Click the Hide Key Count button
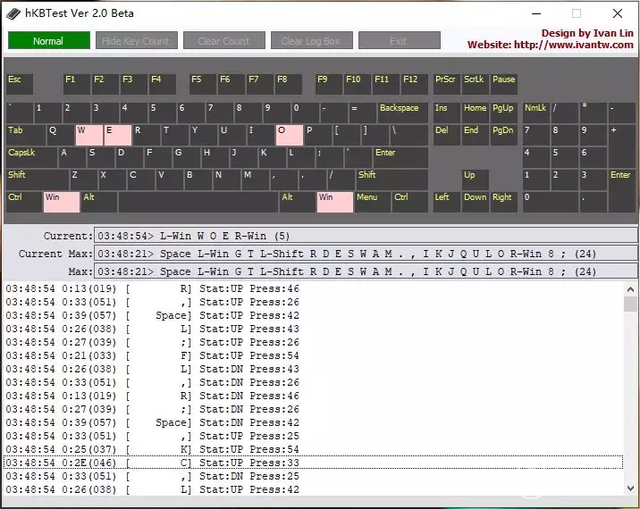The width and height of the screenshot is (640, 509). [137, 40]
